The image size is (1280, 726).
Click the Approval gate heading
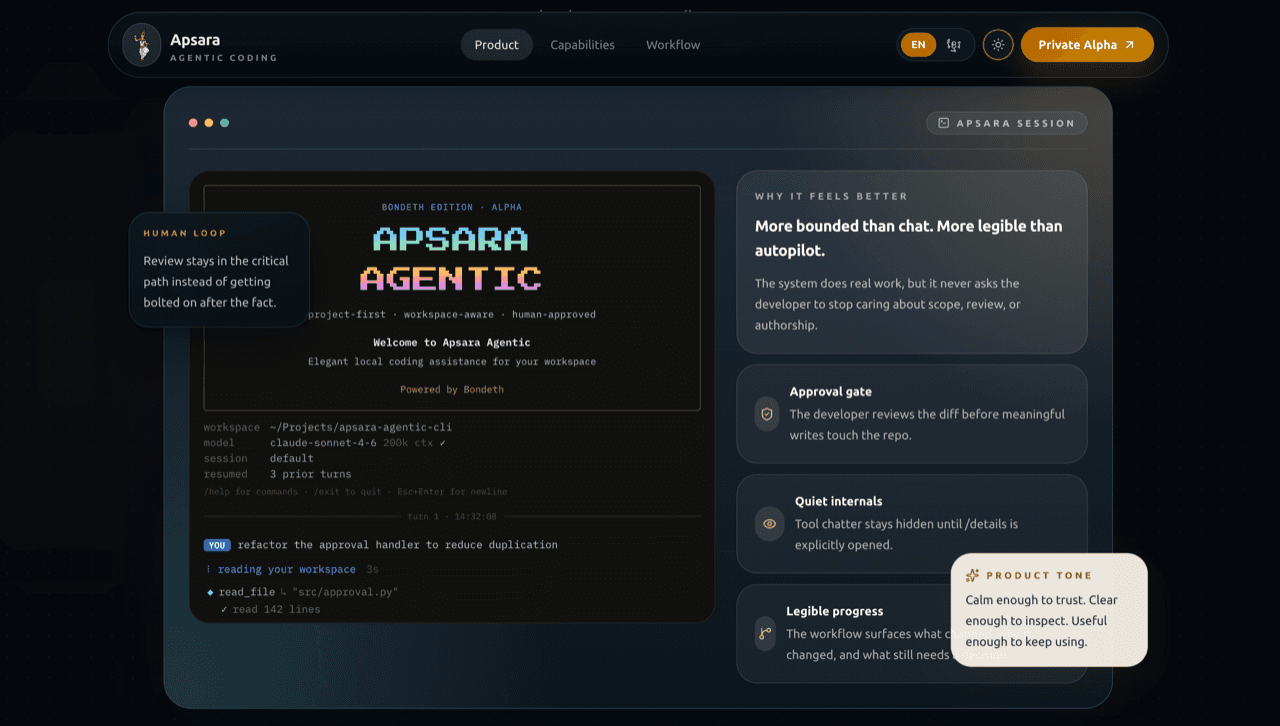coord(830,392)
